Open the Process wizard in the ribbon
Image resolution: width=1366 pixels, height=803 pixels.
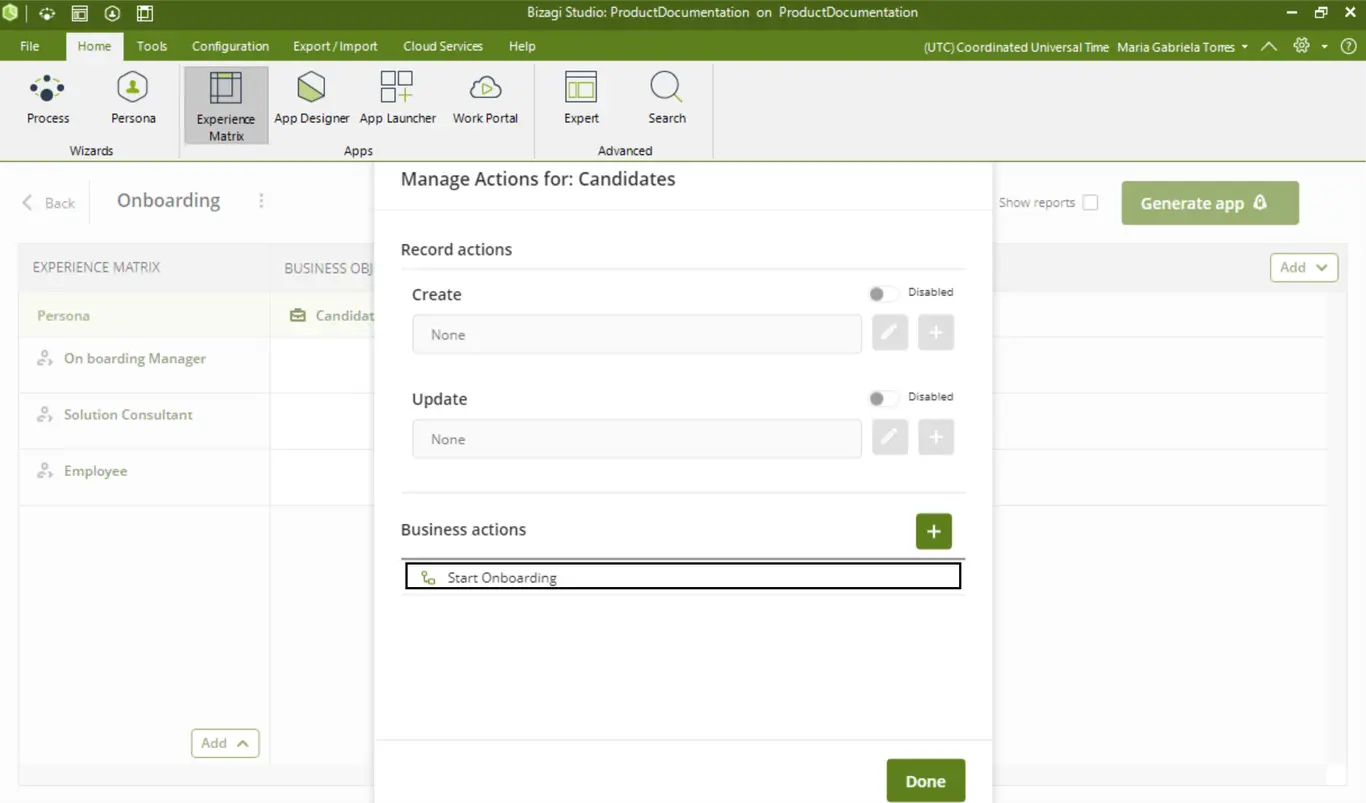point(48,99)
